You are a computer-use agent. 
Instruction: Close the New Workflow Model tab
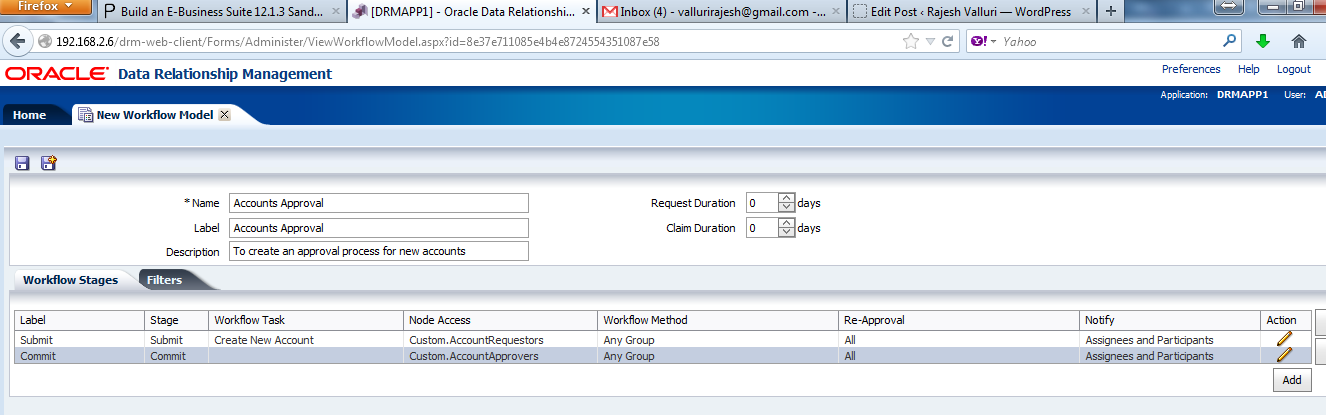(x=224, y=115)
